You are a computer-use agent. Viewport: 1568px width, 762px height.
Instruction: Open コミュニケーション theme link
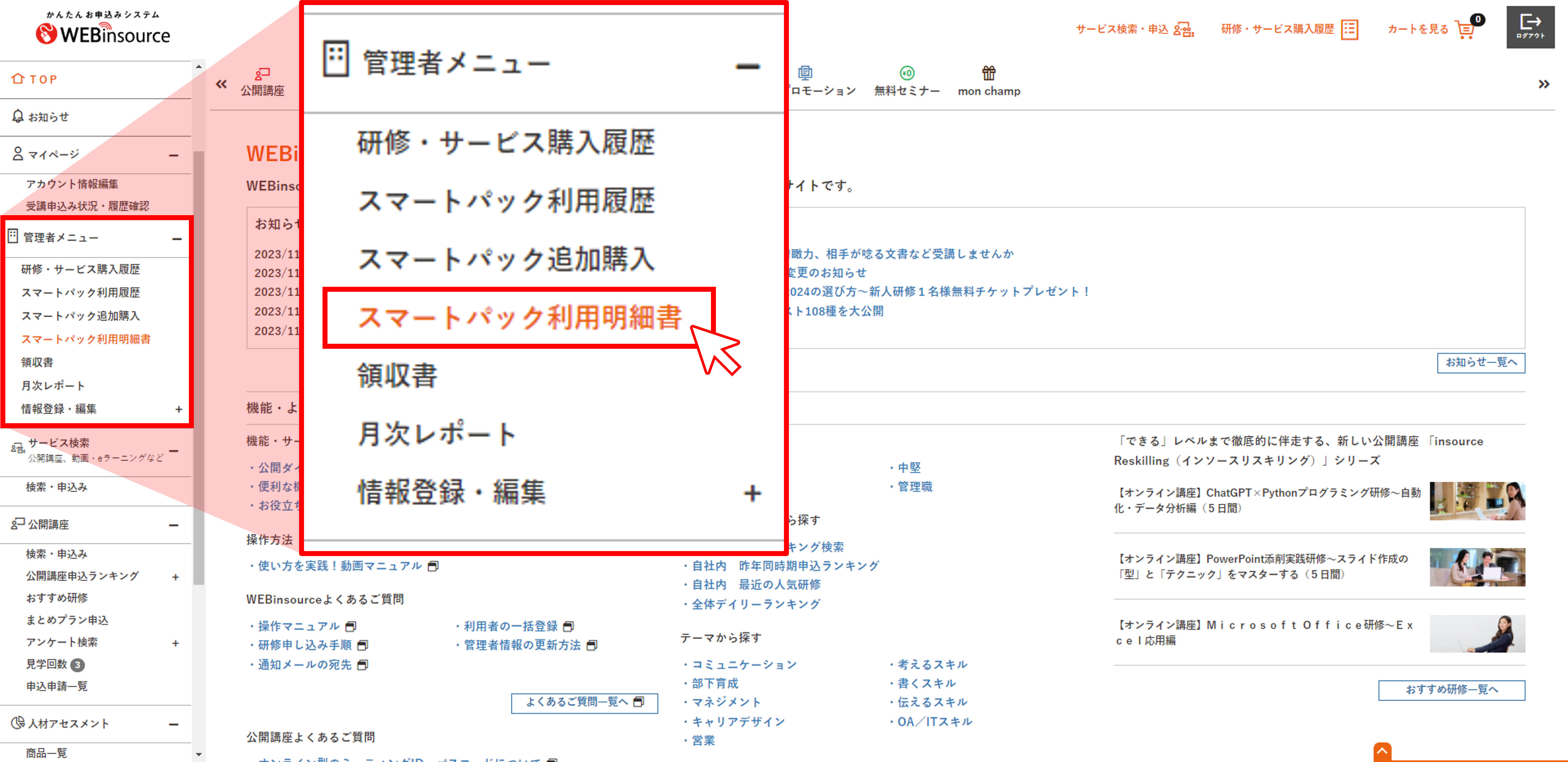pyautogui.click(x=744, y=665)
